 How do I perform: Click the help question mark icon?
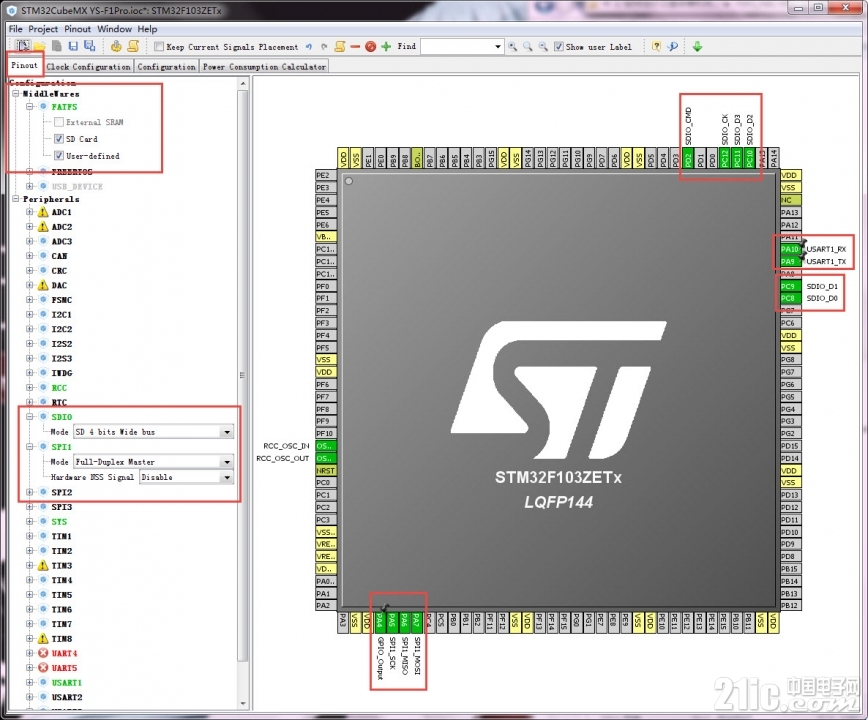pyautogui.click(x=656, y=47)
